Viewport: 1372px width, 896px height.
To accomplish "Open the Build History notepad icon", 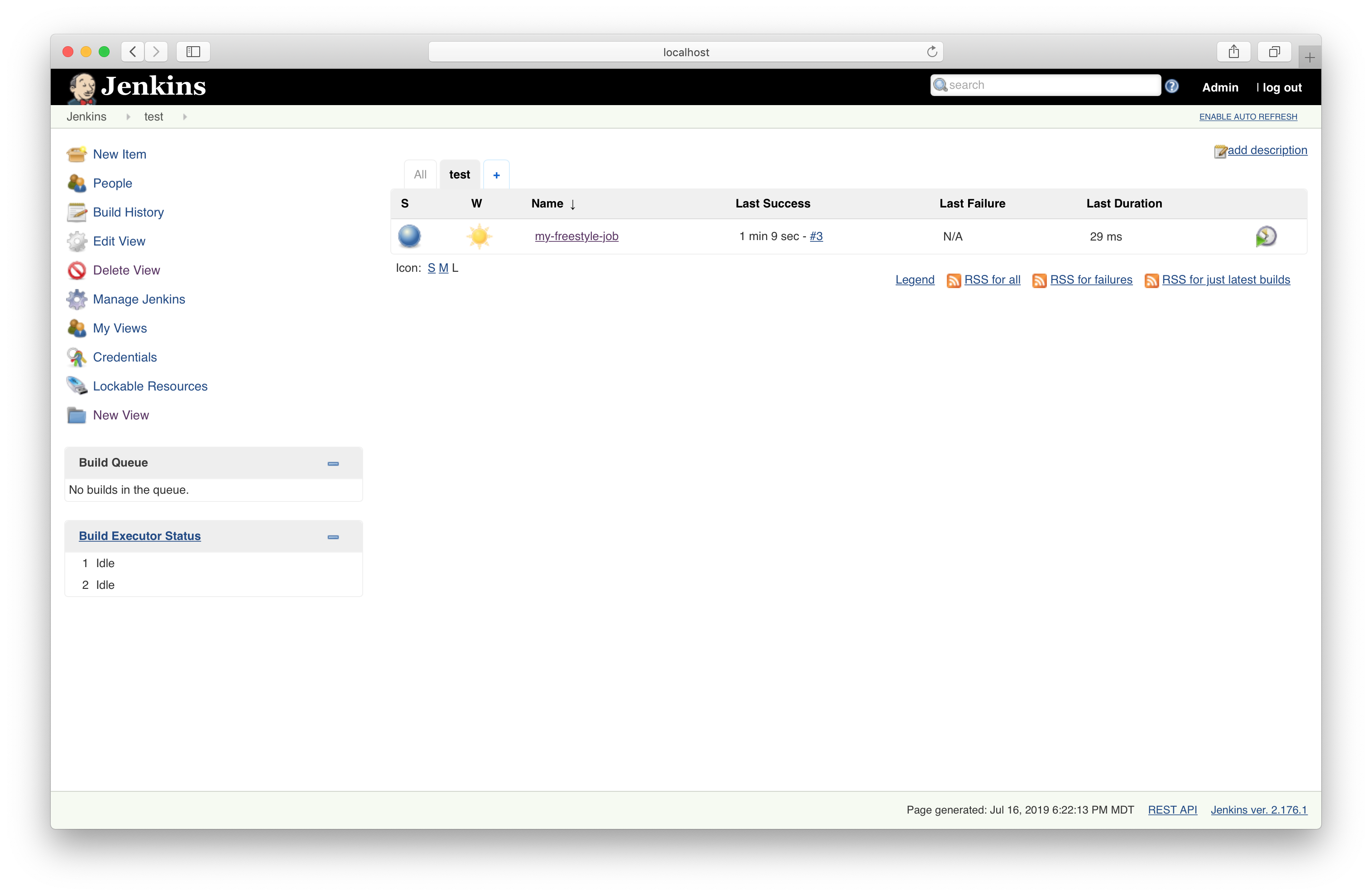I will 76,212.
